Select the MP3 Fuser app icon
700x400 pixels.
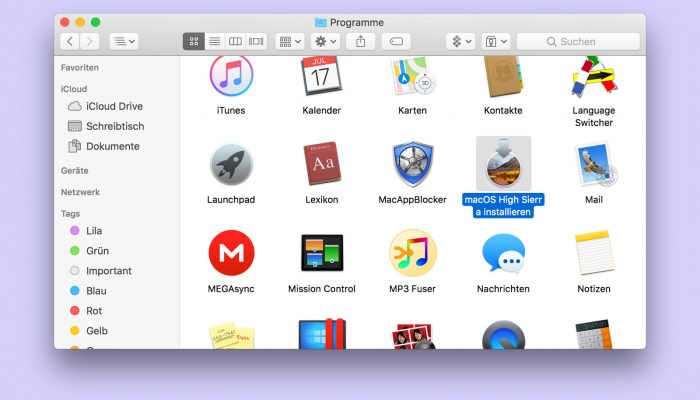click(412, 253)
